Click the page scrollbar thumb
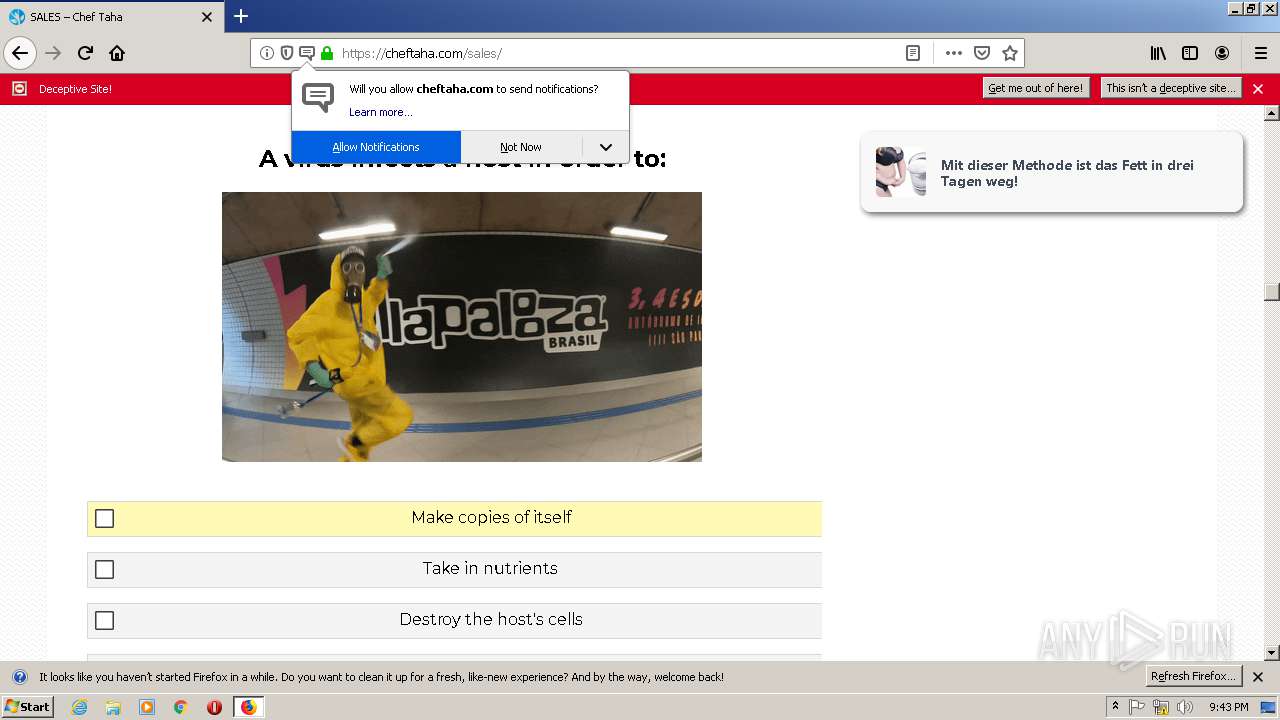1280x720 pixels. pyautogui.click(x=1271, y=291)
